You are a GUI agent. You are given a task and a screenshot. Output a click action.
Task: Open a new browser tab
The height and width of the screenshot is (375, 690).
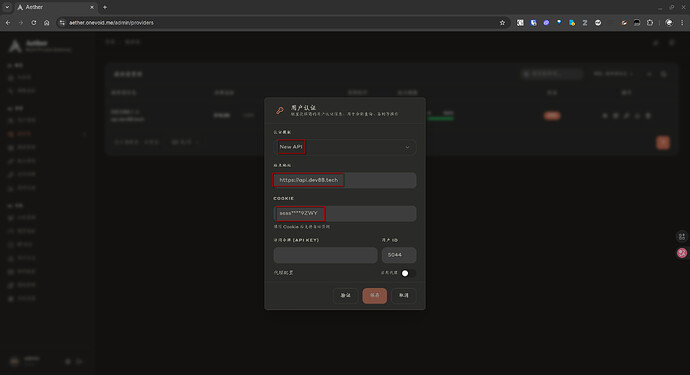(105, 7)
